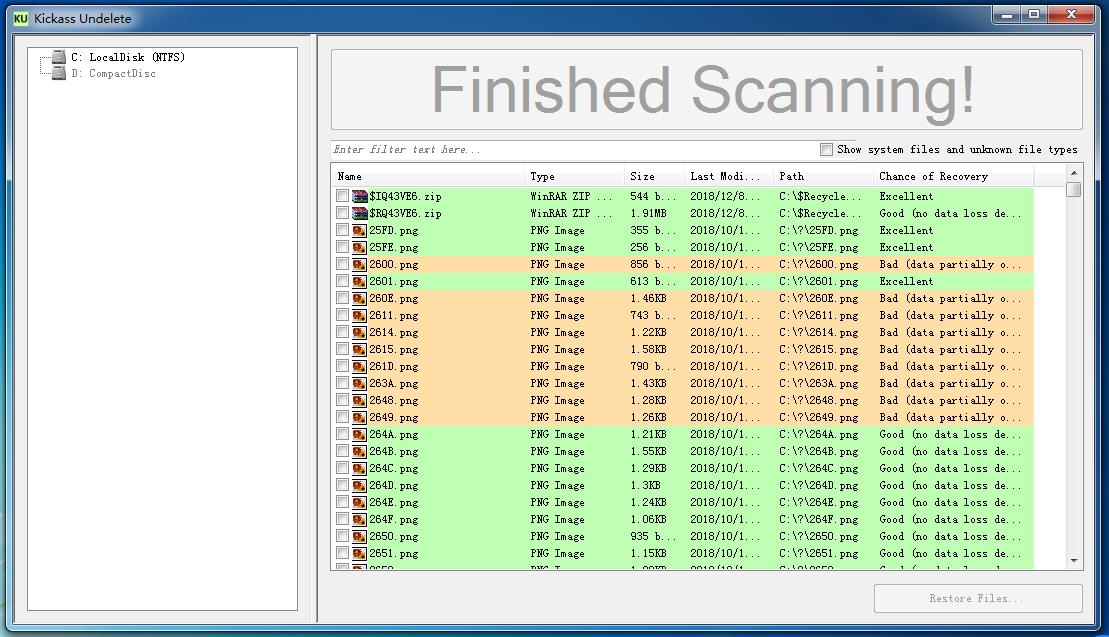Enable Show system files and unknown file types
The image size is (1109, 637).
[x=826, y=149]
